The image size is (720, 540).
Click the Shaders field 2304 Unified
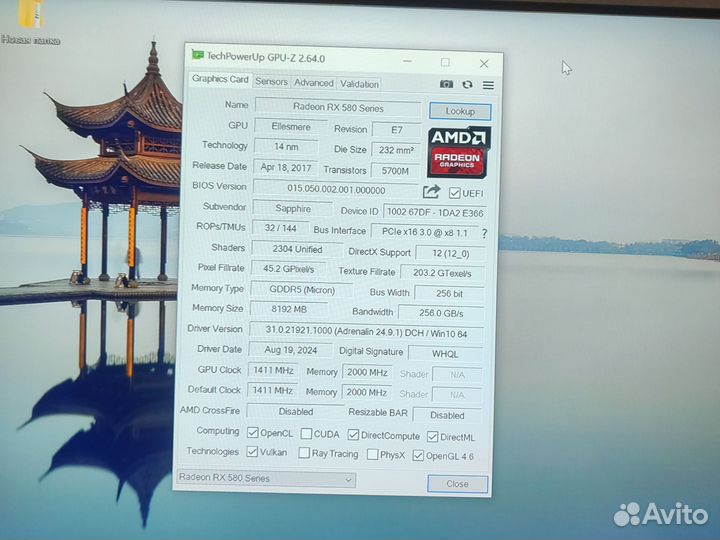click(297, 249)
